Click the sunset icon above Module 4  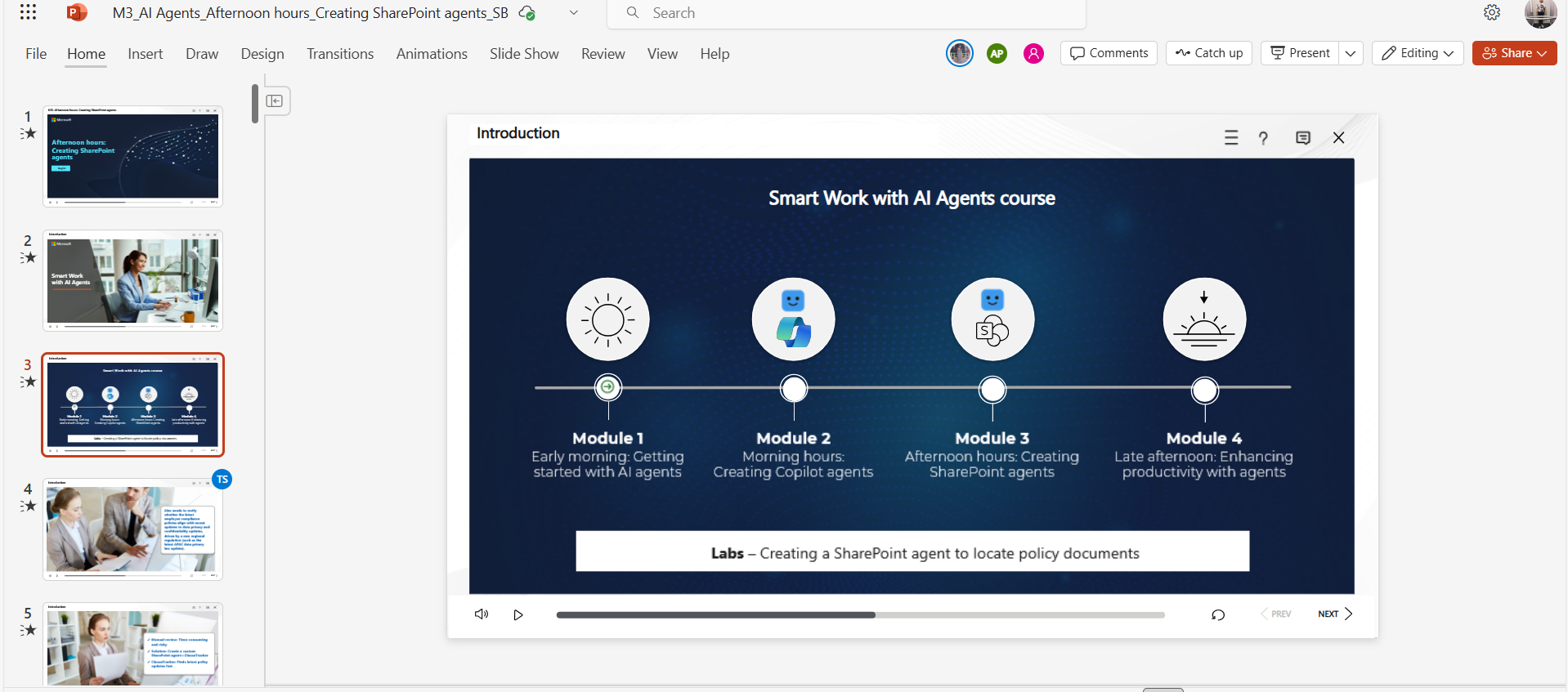pos(1204,319)
